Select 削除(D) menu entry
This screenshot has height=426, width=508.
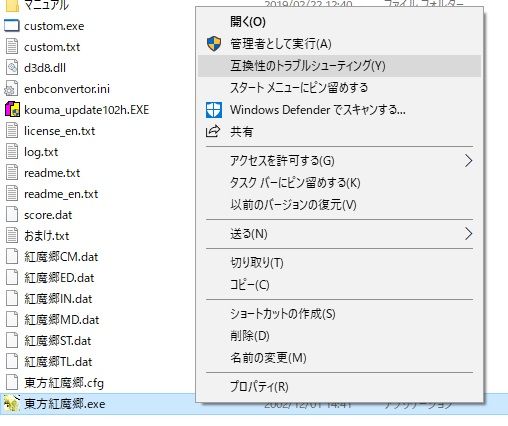coord(339,336)
